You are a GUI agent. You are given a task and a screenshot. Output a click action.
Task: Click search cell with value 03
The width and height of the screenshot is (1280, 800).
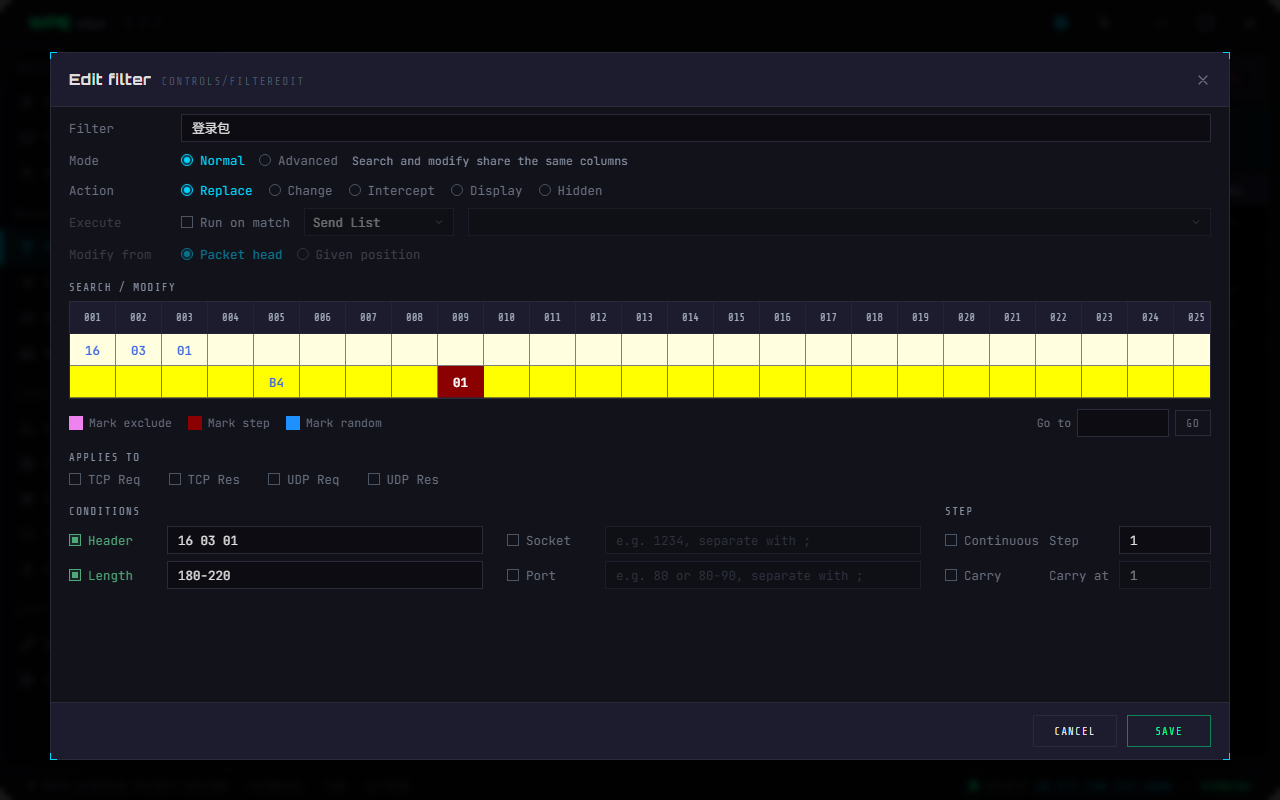click(138, 350)
